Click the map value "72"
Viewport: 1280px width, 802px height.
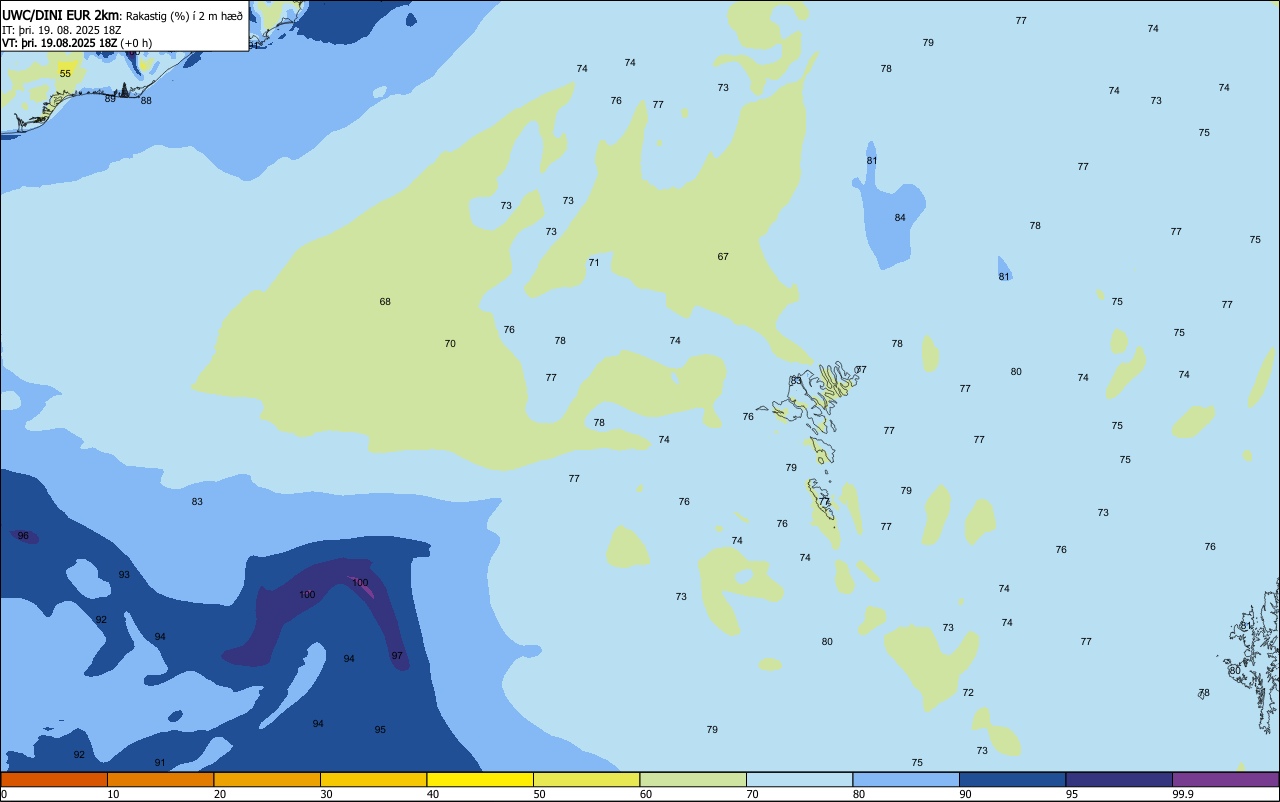pyautogui.click(x=968, y=693)
